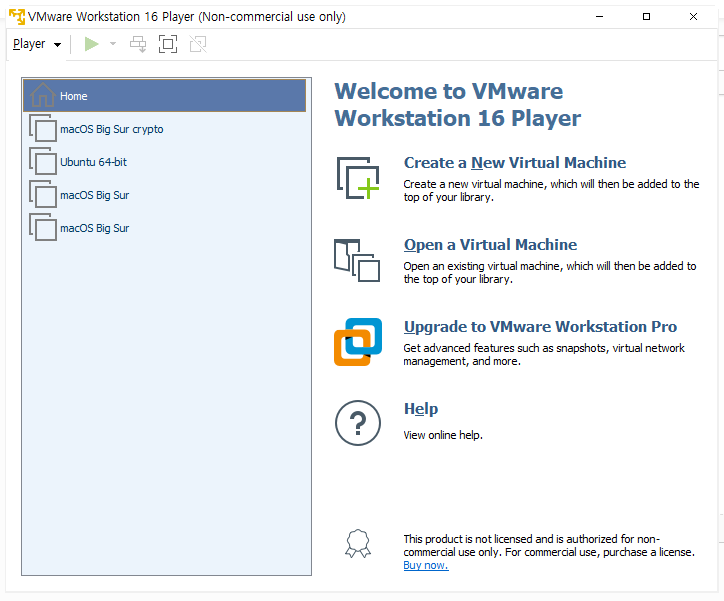Enter full screen mode via toolbar icon

click(x=168, y=44)
